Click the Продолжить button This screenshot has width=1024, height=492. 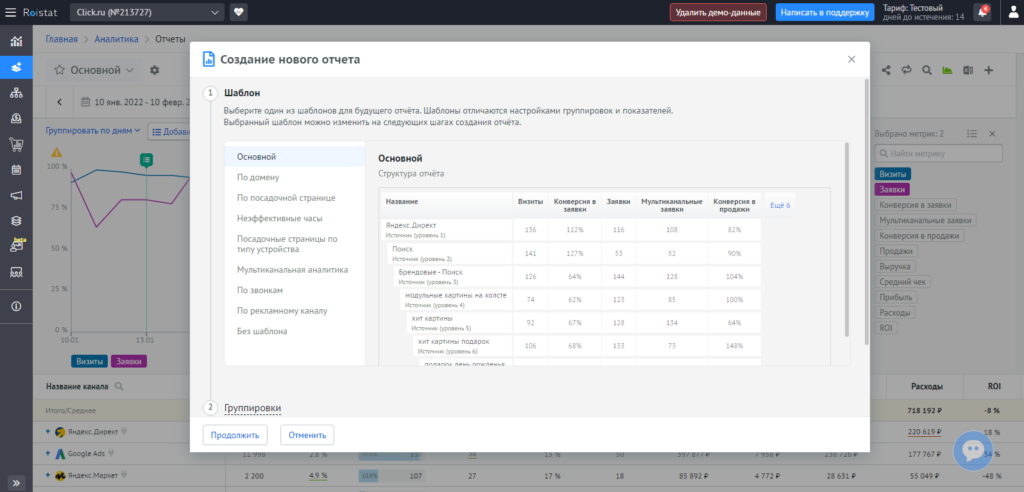[x=236, y=435]
